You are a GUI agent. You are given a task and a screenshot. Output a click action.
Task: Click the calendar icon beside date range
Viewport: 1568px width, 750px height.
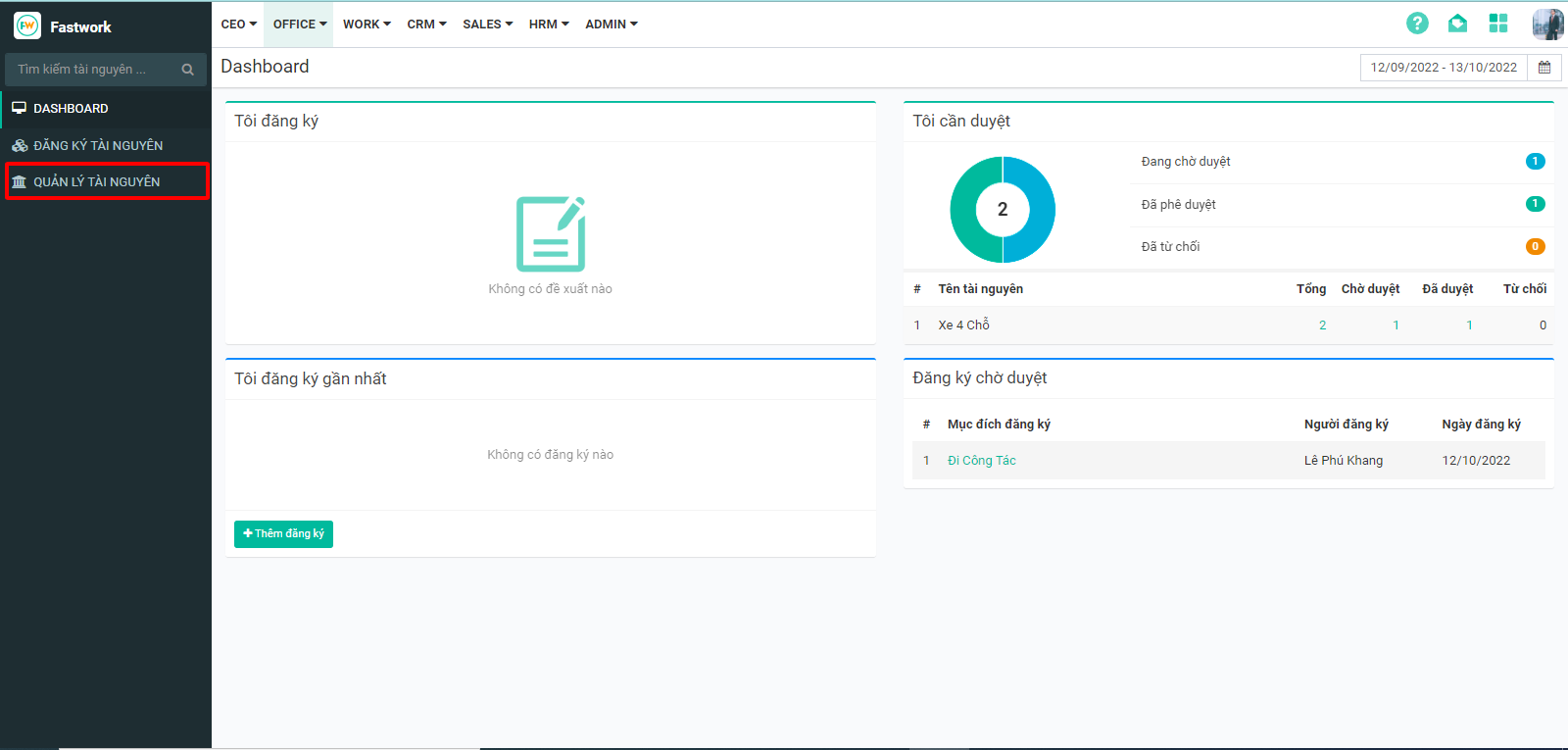pyautogui.click(x=1544, y=68)
